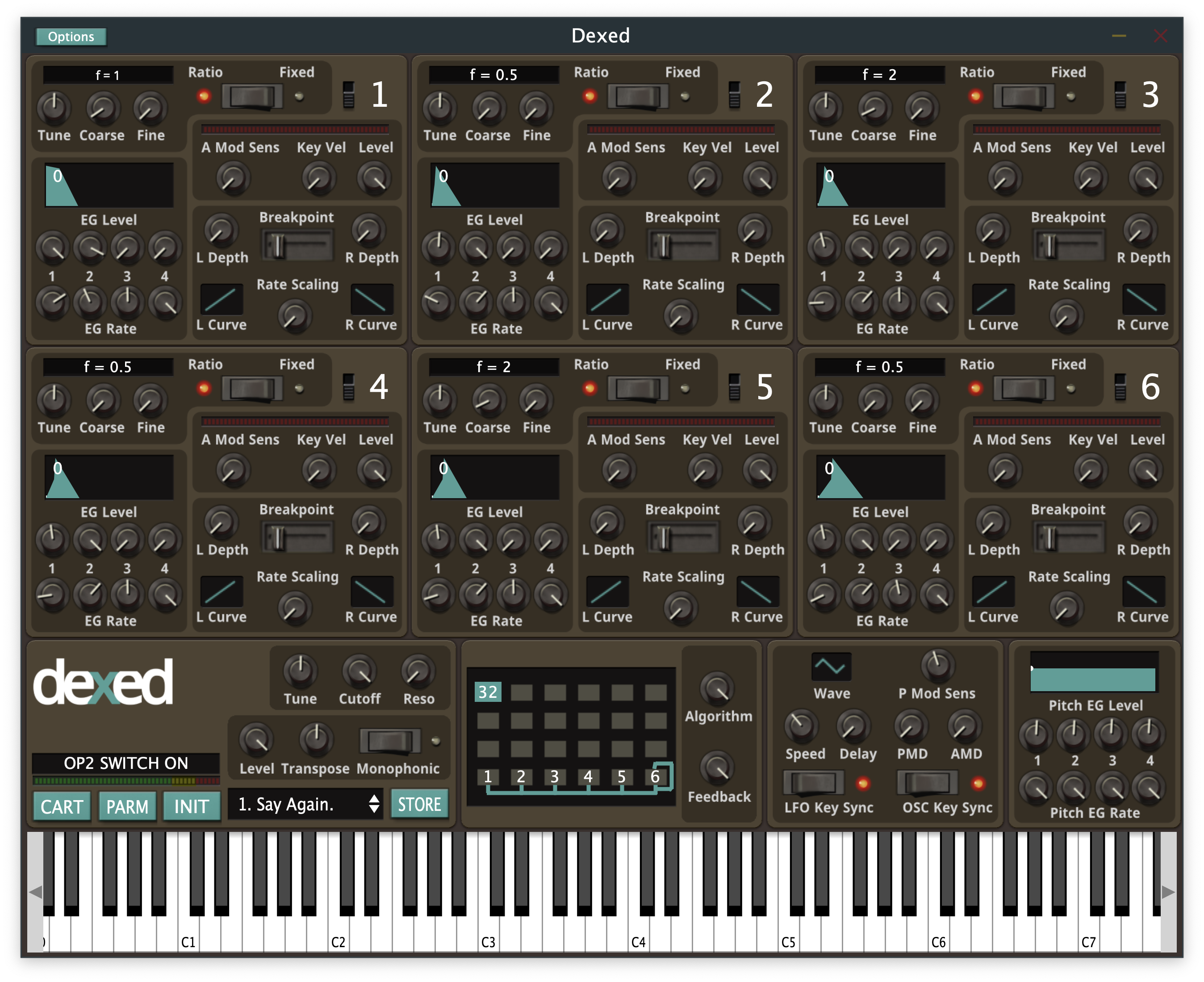Click operator 5 L Curve icon
Image resolution: width=1204 pixels, height=982 pixels.
pos(607,591)
